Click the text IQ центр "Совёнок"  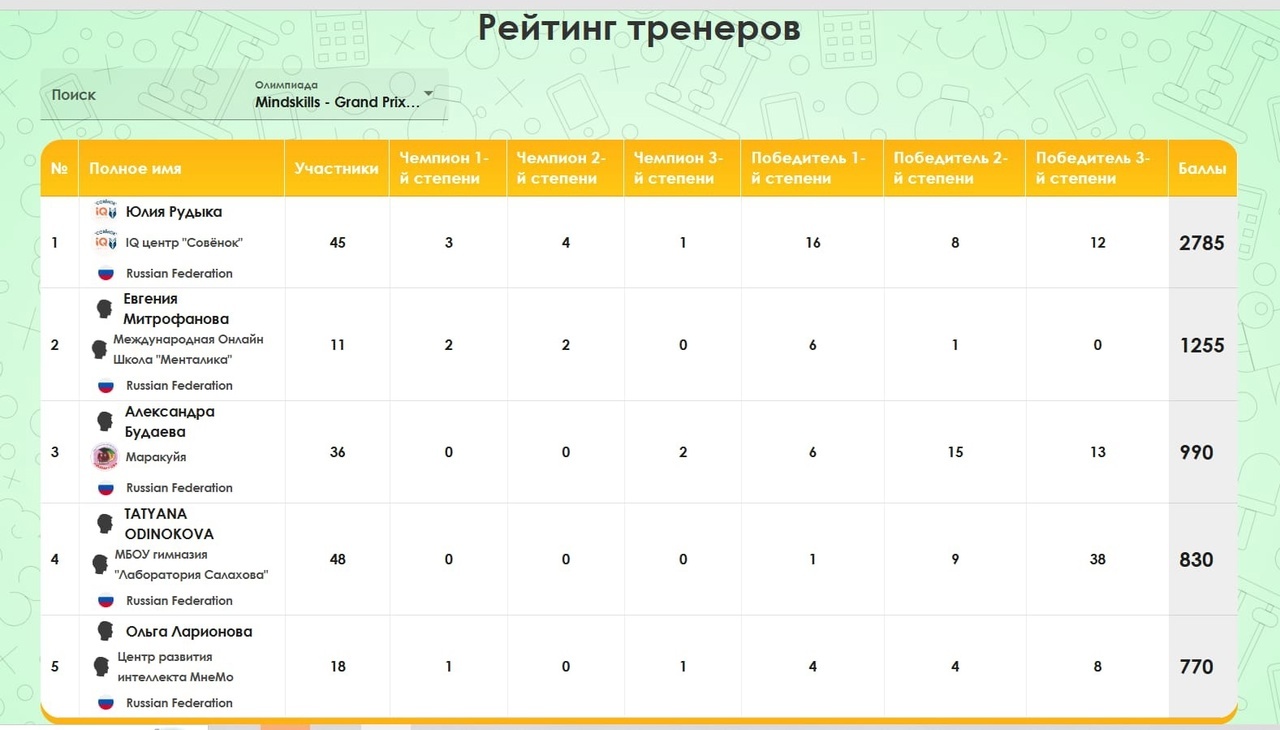[x=185, y=243]
